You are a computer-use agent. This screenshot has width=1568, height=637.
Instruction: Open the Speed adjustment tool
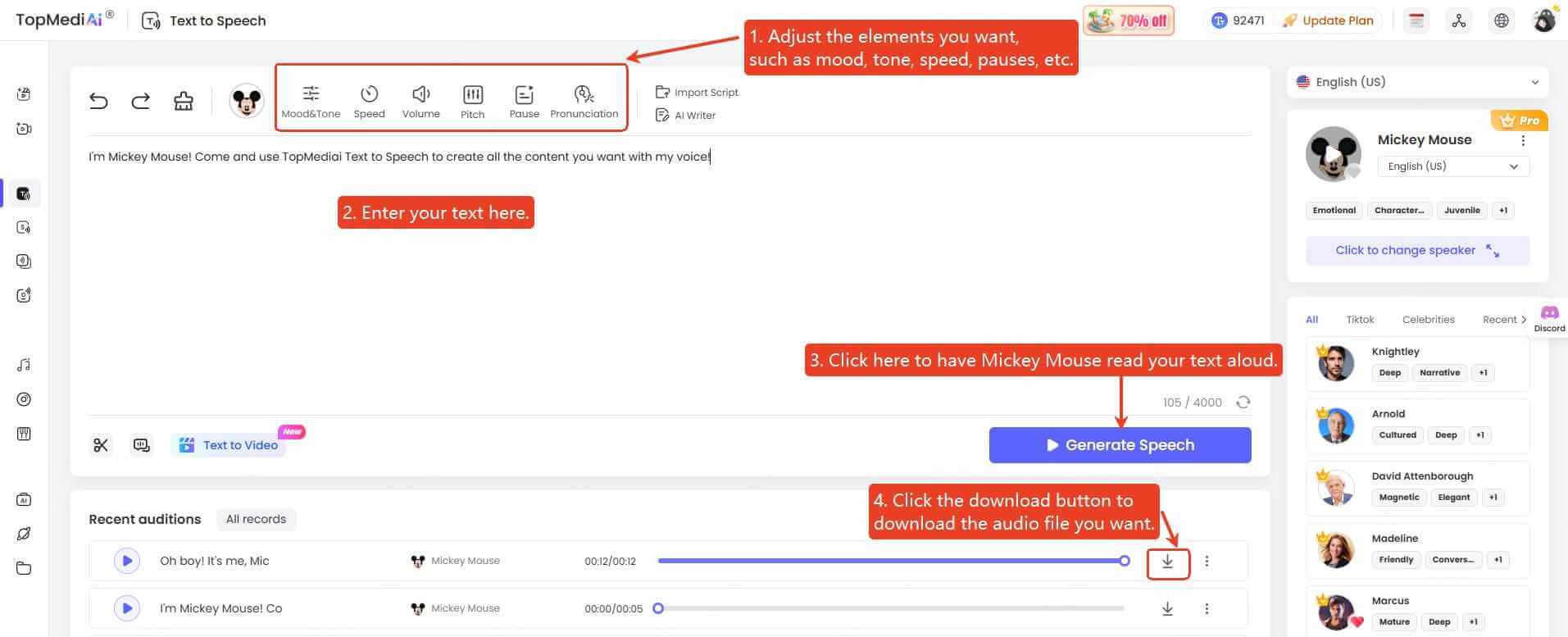369,102
